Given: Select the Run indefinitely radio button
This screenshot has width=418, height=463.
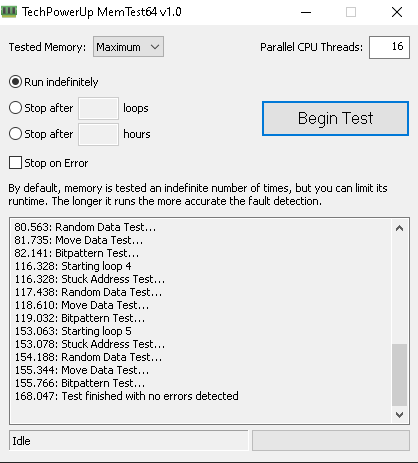Looking at the screenshot, I should pos(15,82).
